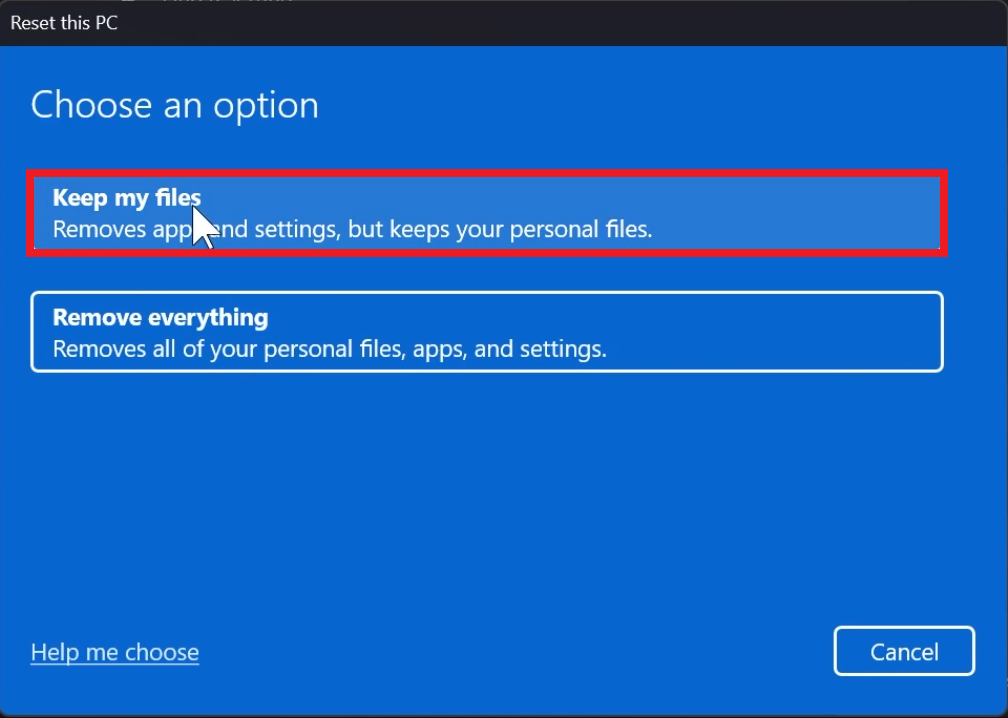Click the red-highlighted reset option
1008x718 pixels.
(x=487, y=213)
